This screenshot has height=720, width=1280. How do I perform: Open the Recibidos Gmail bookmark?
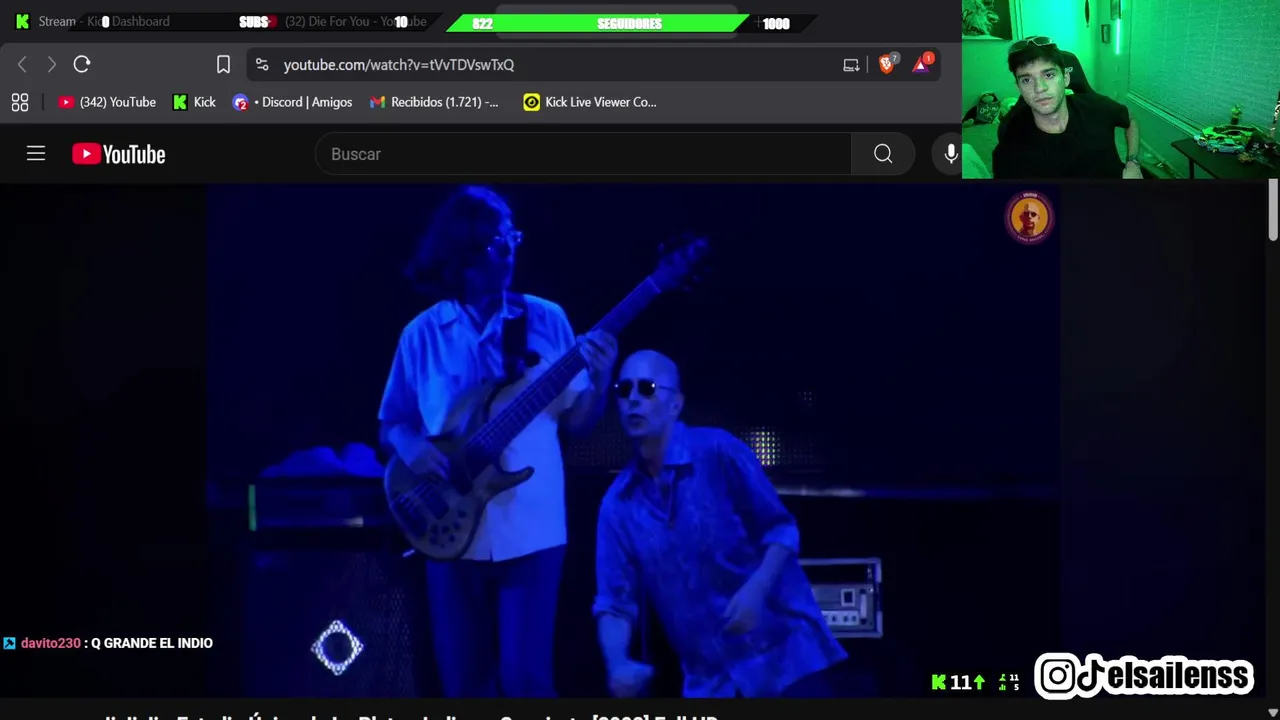pyautogui.click(x=434, y=102)
